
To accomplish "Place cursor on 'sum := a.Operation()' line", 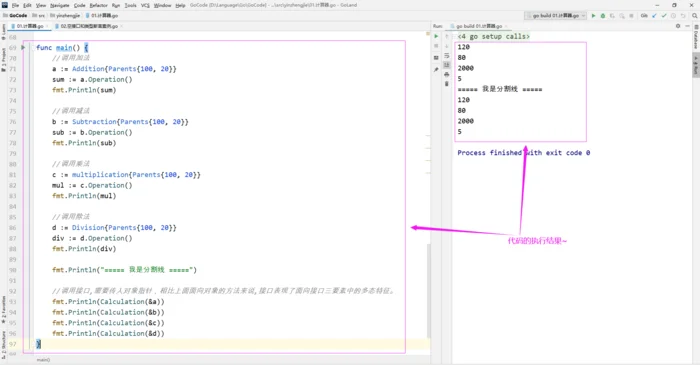I will click(92, 79).
